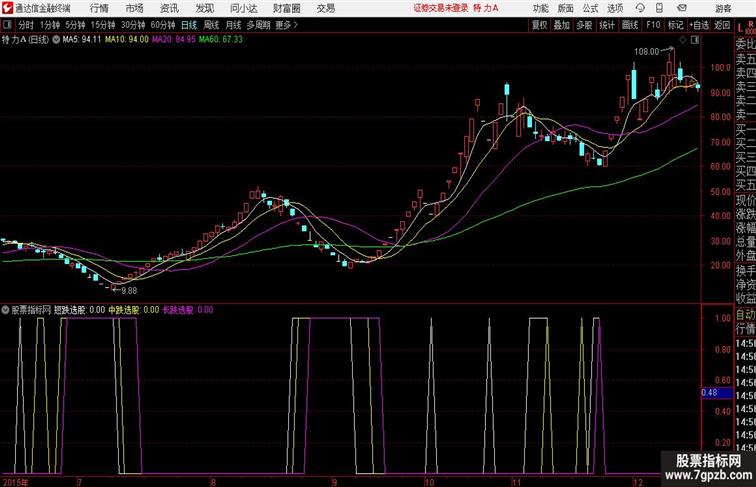Viewport: 756px width, 487px height.
Task: Open the 市场 menu
Action: coord(134,8)
